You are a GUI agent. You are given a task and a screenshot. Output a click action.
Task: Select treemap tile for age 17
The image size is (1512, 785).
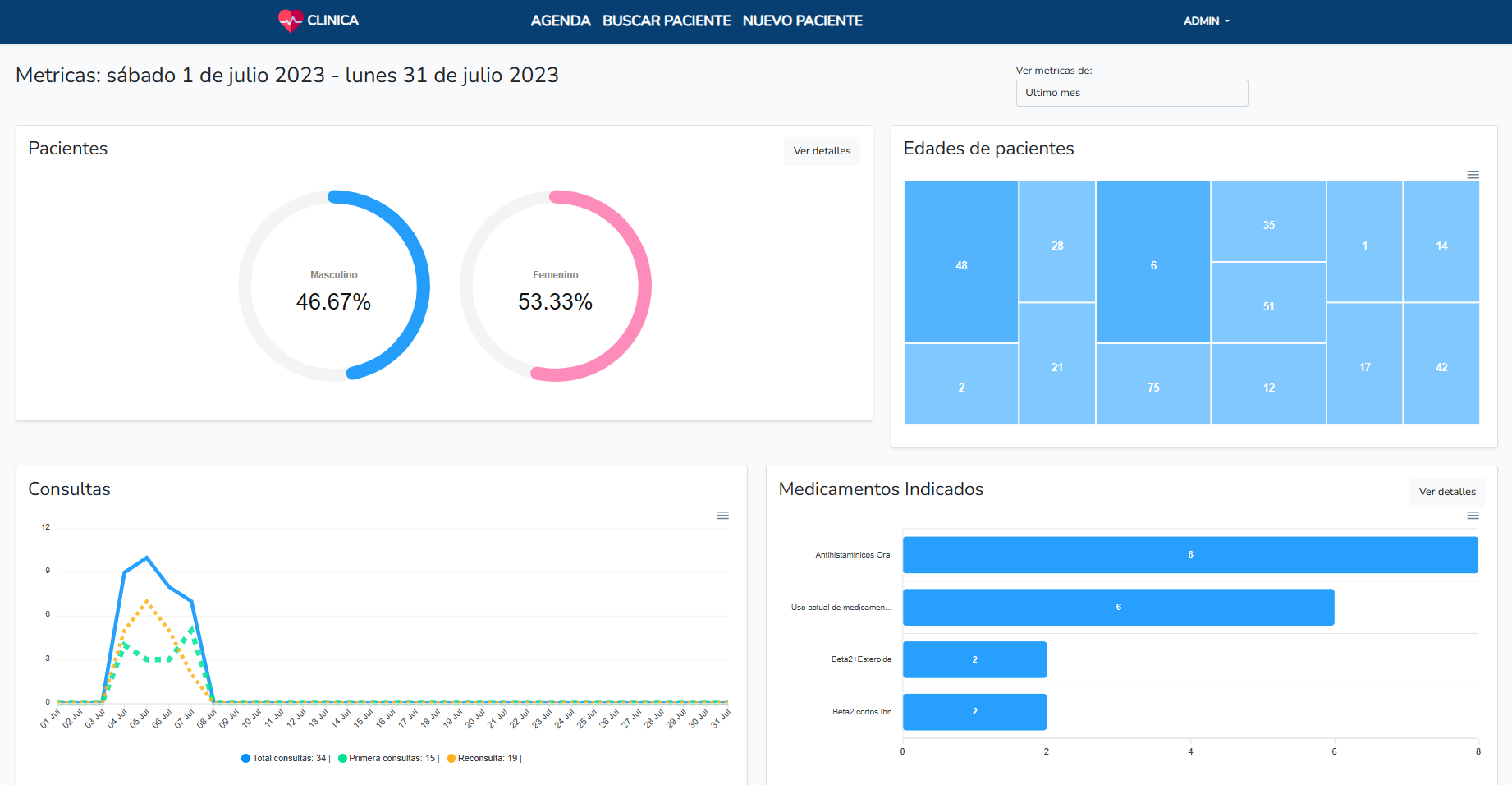pyautogui.click(x=1364, y=363)
